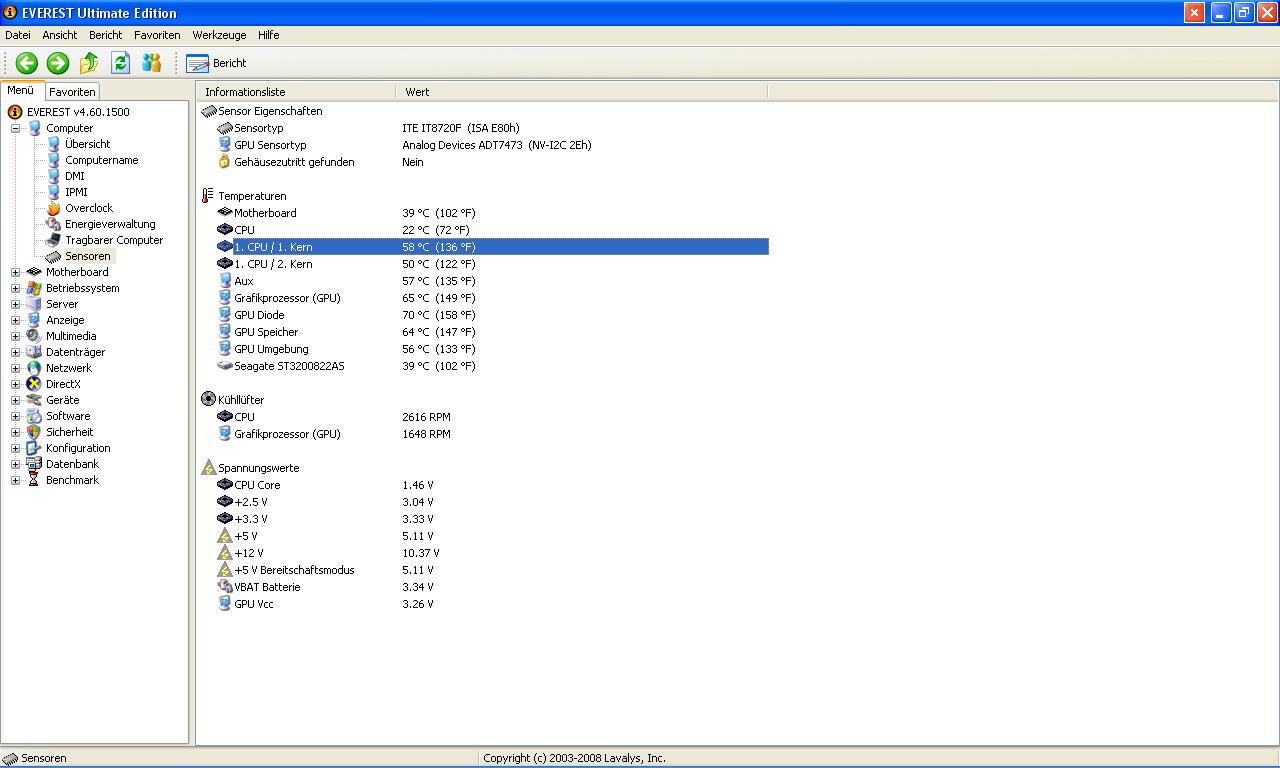1280x768 pixels.
Task: Click the Tragbarer Computer laptop icon
Action: (x=54, y=240)
